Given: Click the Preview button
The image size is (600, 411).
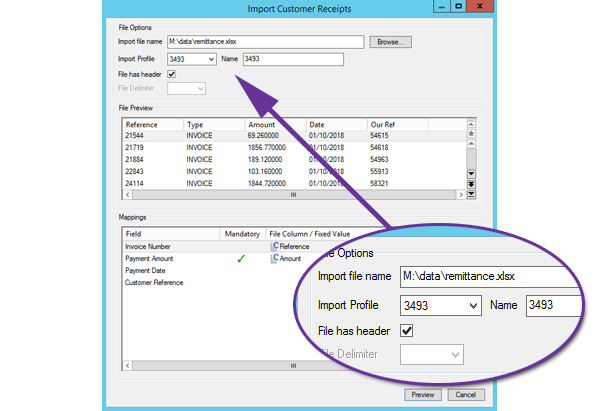Looking at the screenshot, I should click(x=423, y=395).
